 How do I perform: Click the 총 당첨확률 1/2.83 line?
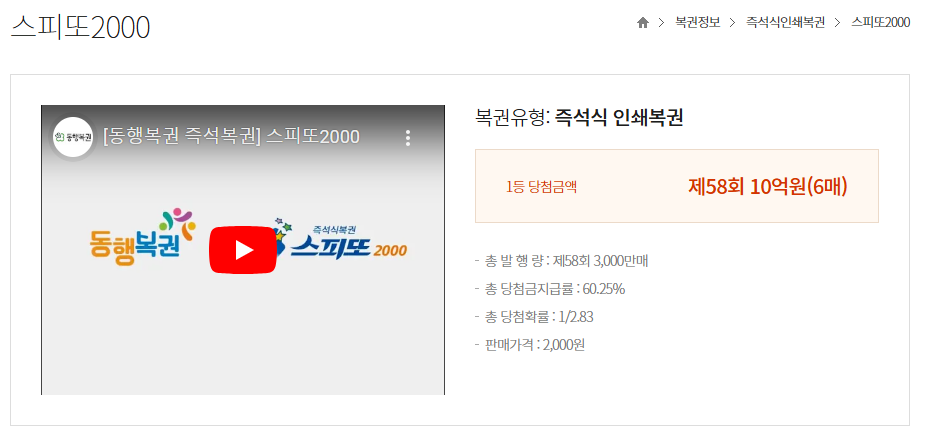coord(534,317)
